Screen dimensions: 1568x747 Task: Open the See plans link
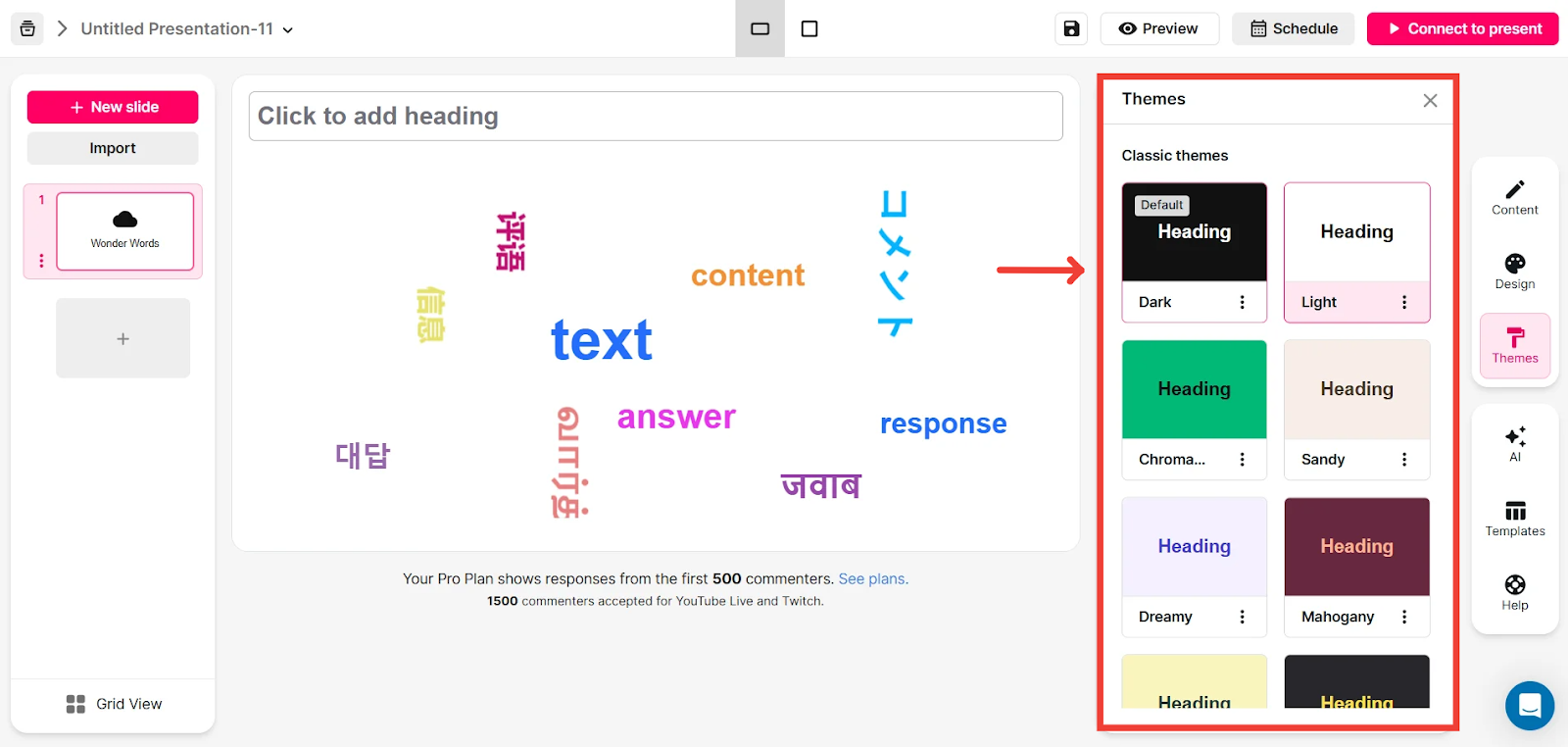(x=873, y=579)
